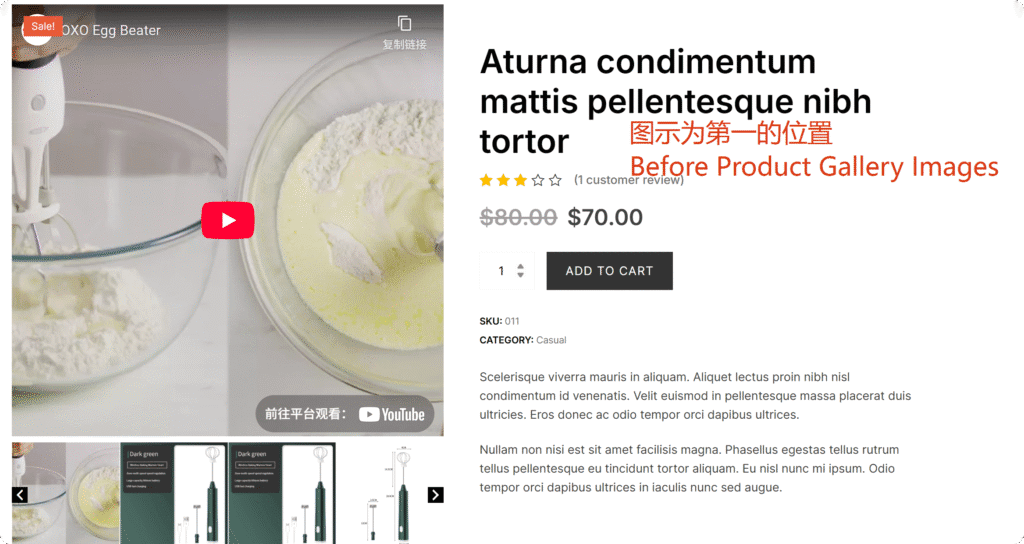Select third Dark green frother thumbnail

[282, 493]
